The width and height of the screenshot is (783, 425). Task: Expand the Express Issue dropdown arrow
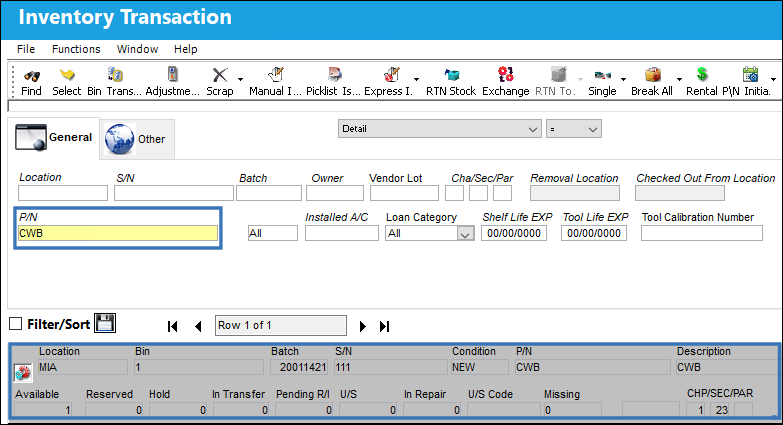coord(416,79)
